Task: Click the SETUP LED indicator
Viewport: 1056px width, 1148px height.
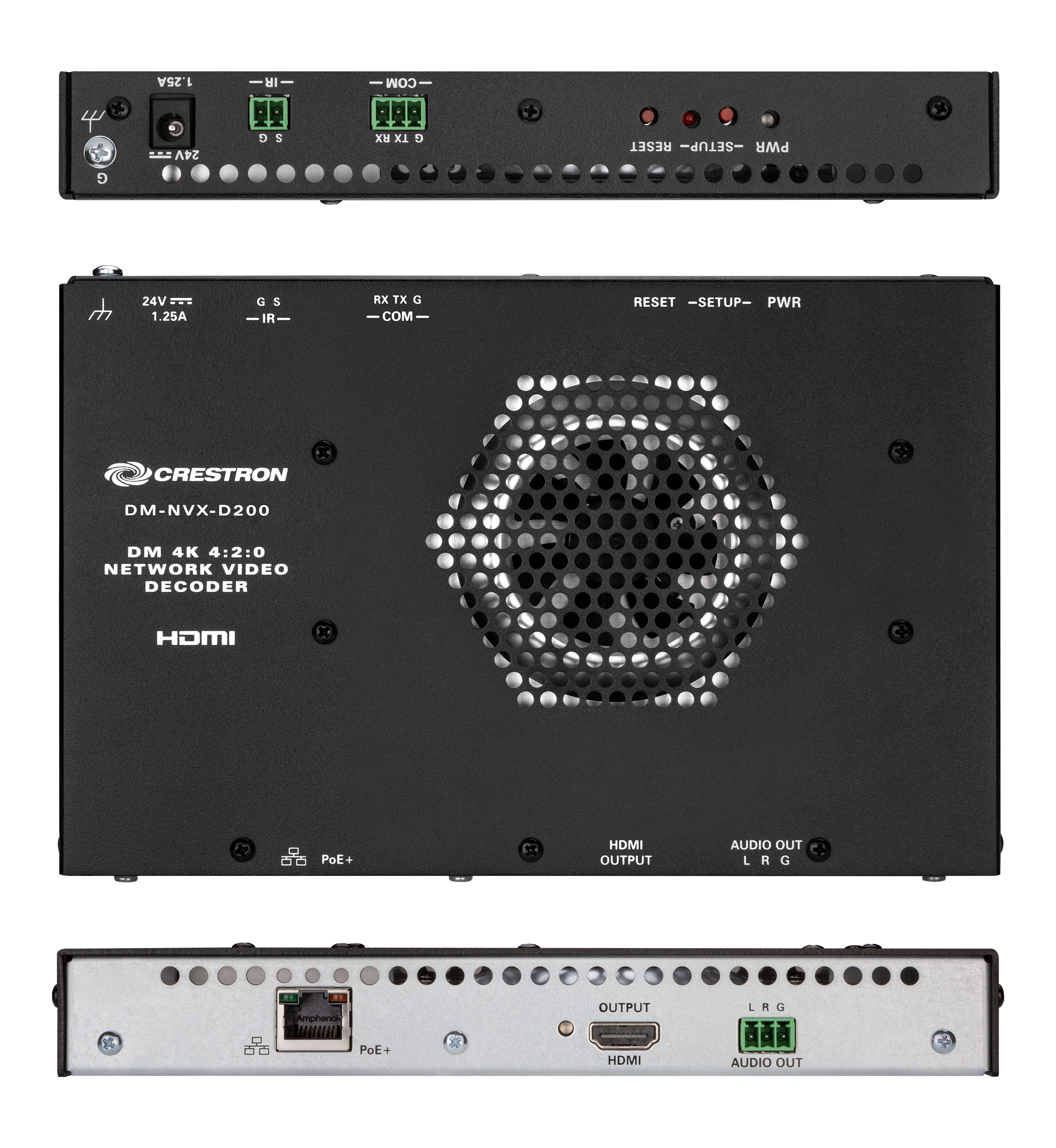Action: pos(690,118)
